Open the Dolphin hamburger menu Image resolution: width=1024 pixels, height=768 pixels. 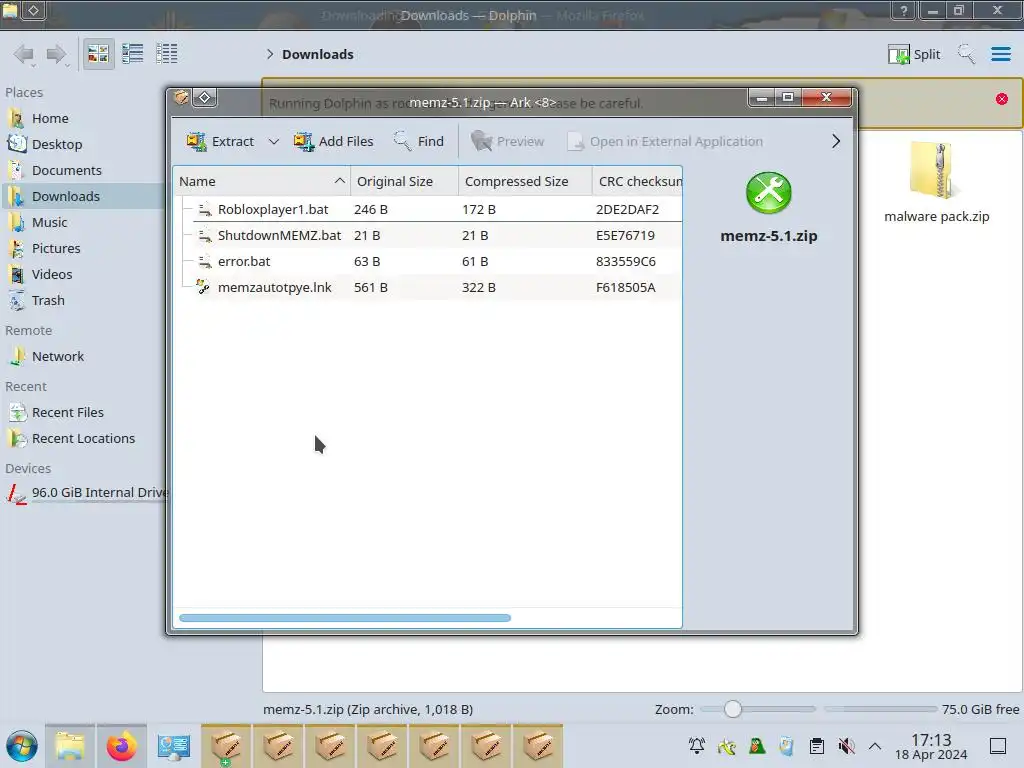[x=1000, y=54]
